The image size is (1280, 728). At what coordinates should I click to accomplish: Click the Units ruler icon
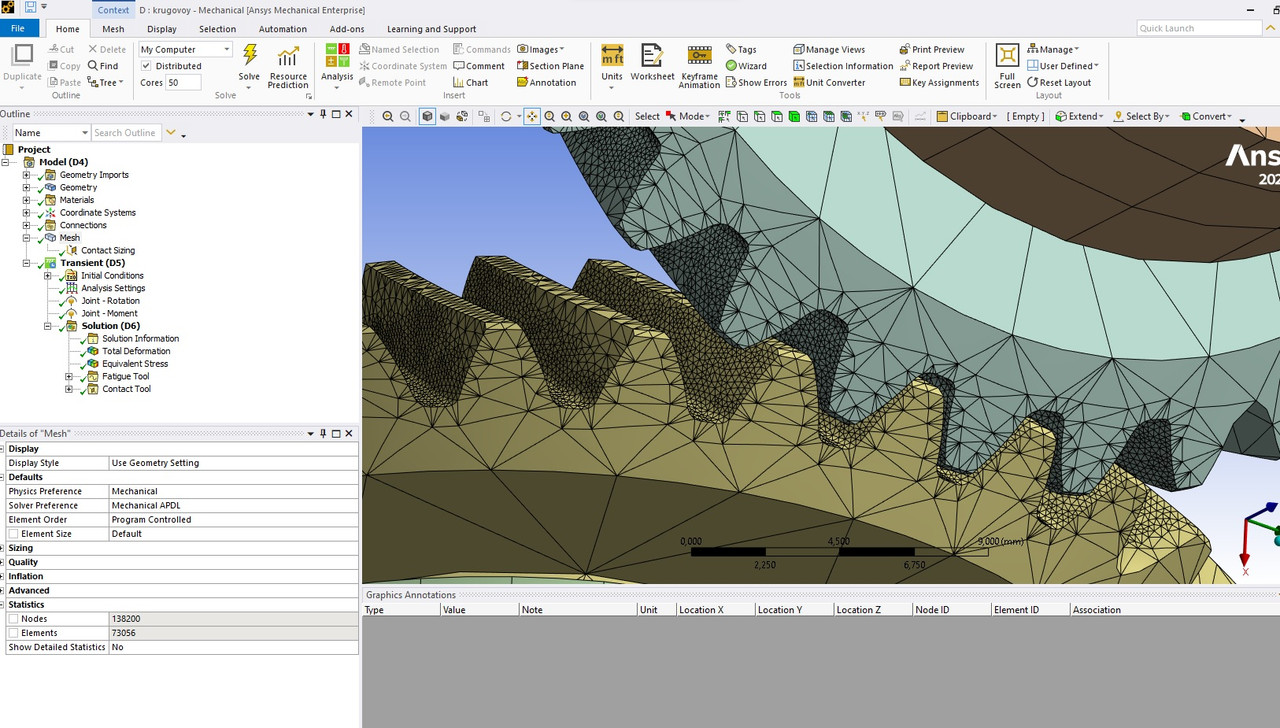pos(612,56)
